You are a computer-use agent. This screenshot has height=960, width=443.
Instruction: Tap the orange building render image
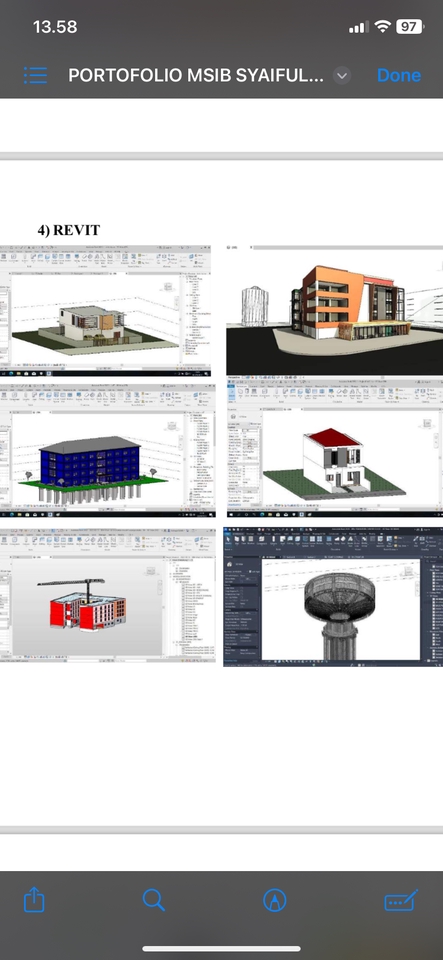click(x=334, y=310)
